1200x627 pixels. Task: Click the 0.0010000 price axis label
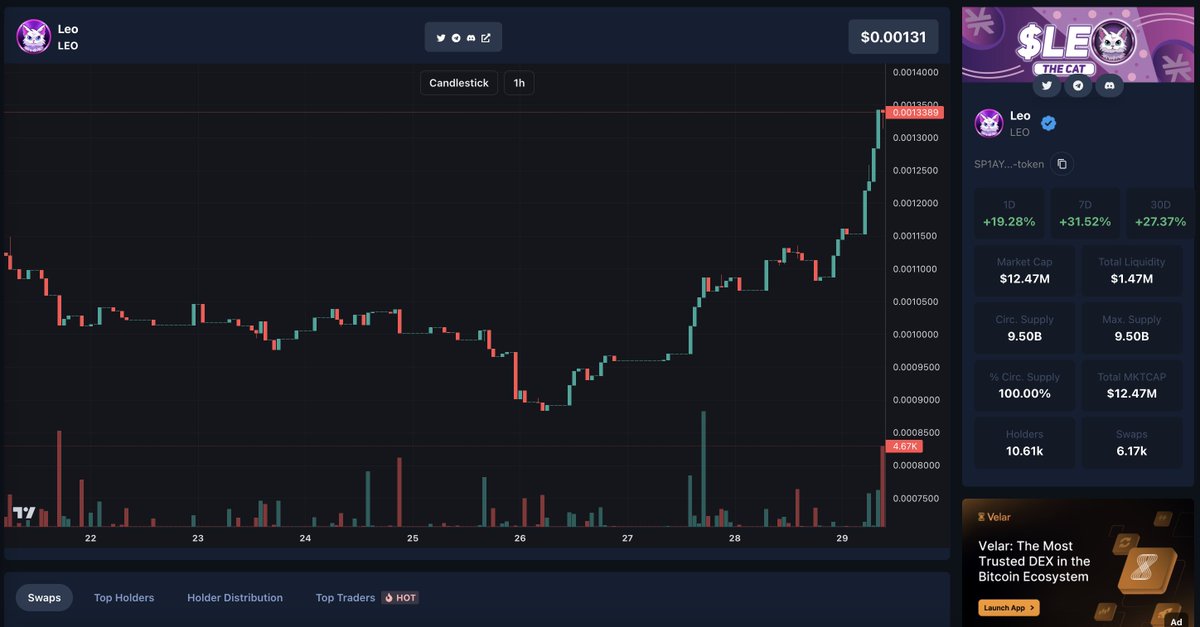click(x=915, y=334)
